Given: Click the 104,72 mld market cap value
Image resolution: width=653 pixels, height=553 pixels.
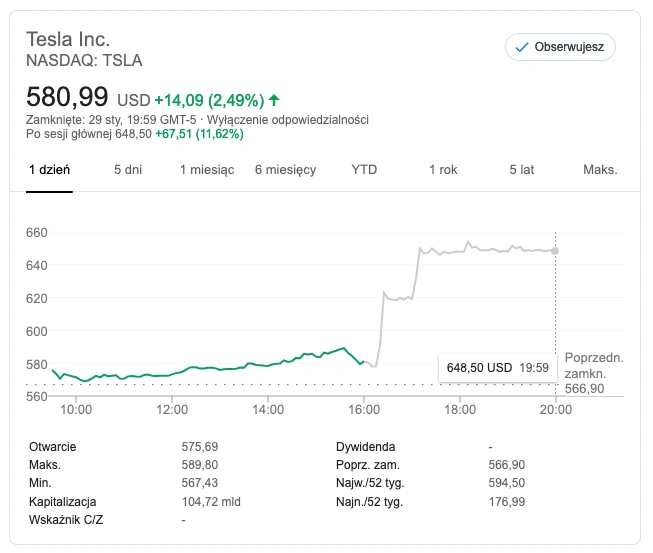Looking at the screenshot, I should coord(211,502).
